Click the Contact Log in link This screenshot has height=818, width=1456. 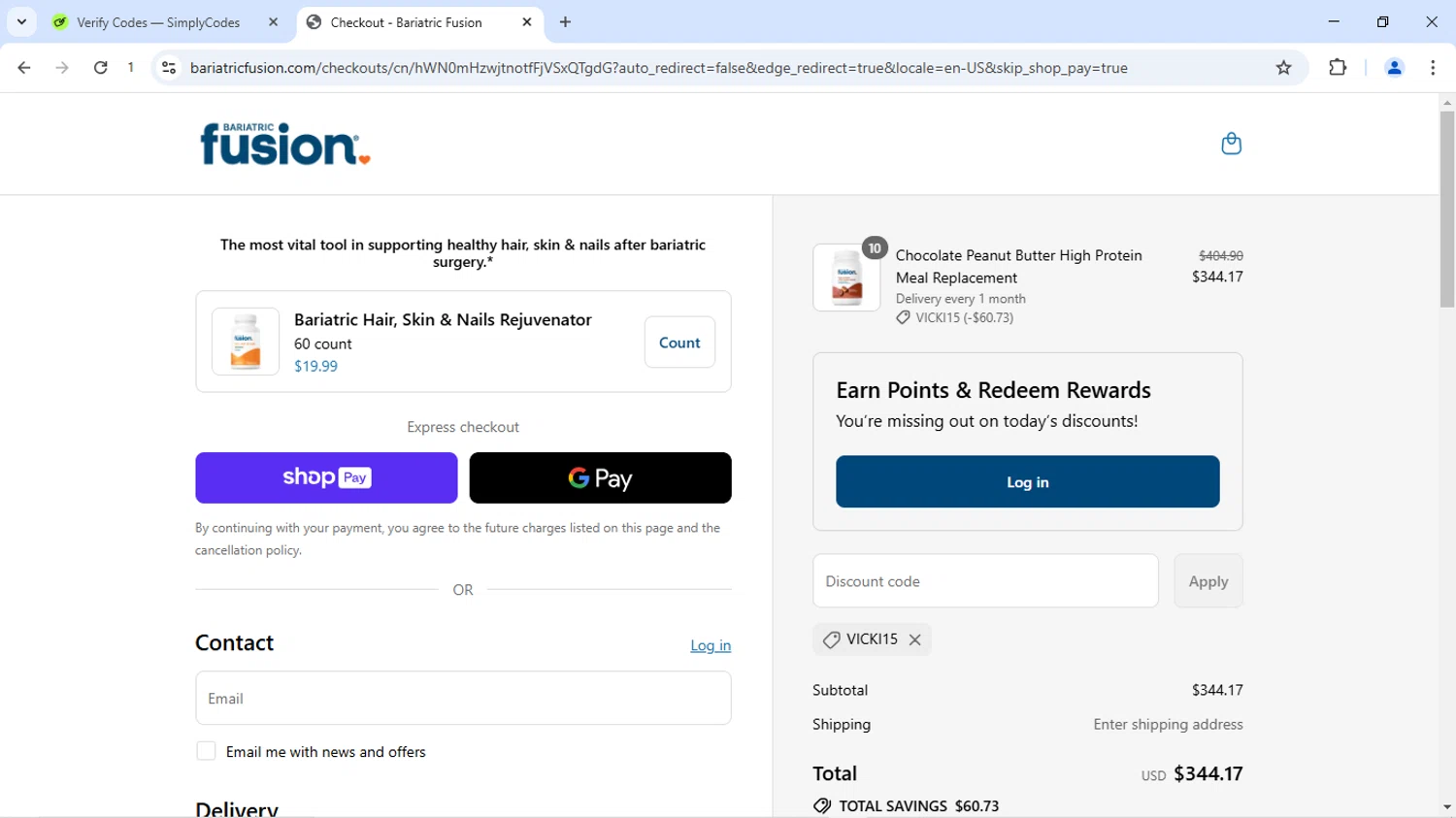tap(711, 645)
